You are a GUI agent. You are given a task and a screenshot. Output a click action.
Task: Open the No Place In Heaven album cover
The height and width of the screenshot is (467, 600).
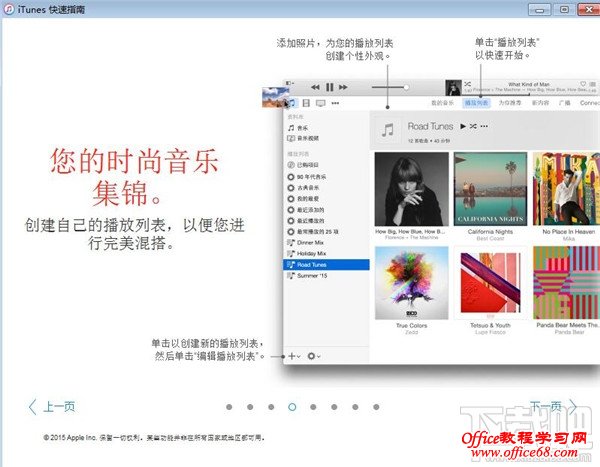point(566,189)
